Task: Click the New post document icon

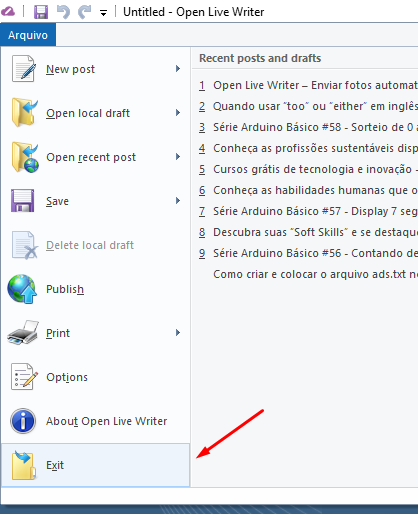Action: click(x=23, y=69)
